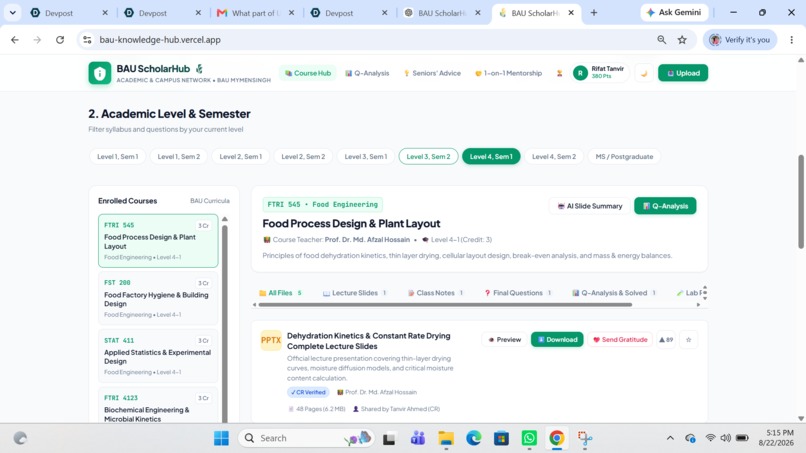This screenshot has width=806, height=453.
Task: Switch to Q-Analysis & Solved tab
Action: (614, 293)
